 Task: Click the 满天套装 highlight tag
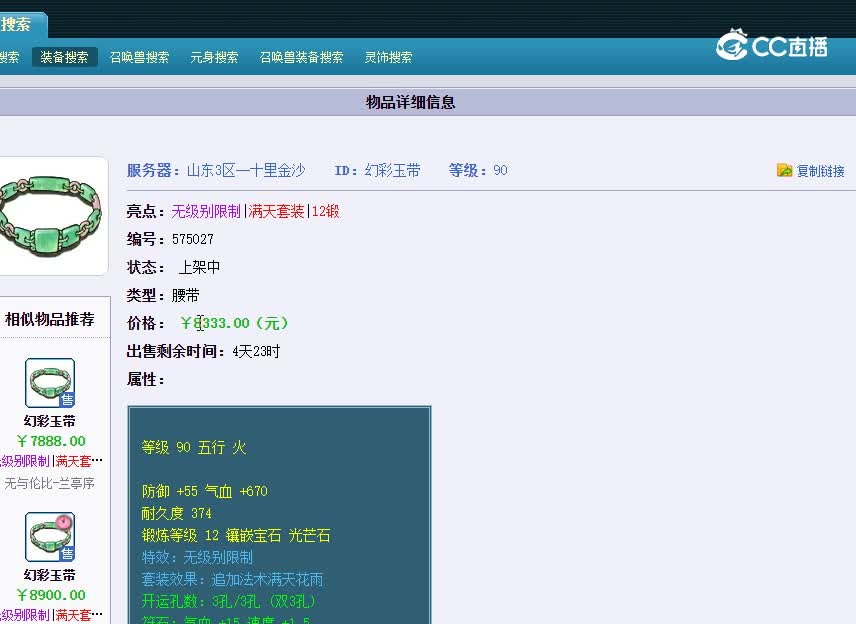point(276,211)
